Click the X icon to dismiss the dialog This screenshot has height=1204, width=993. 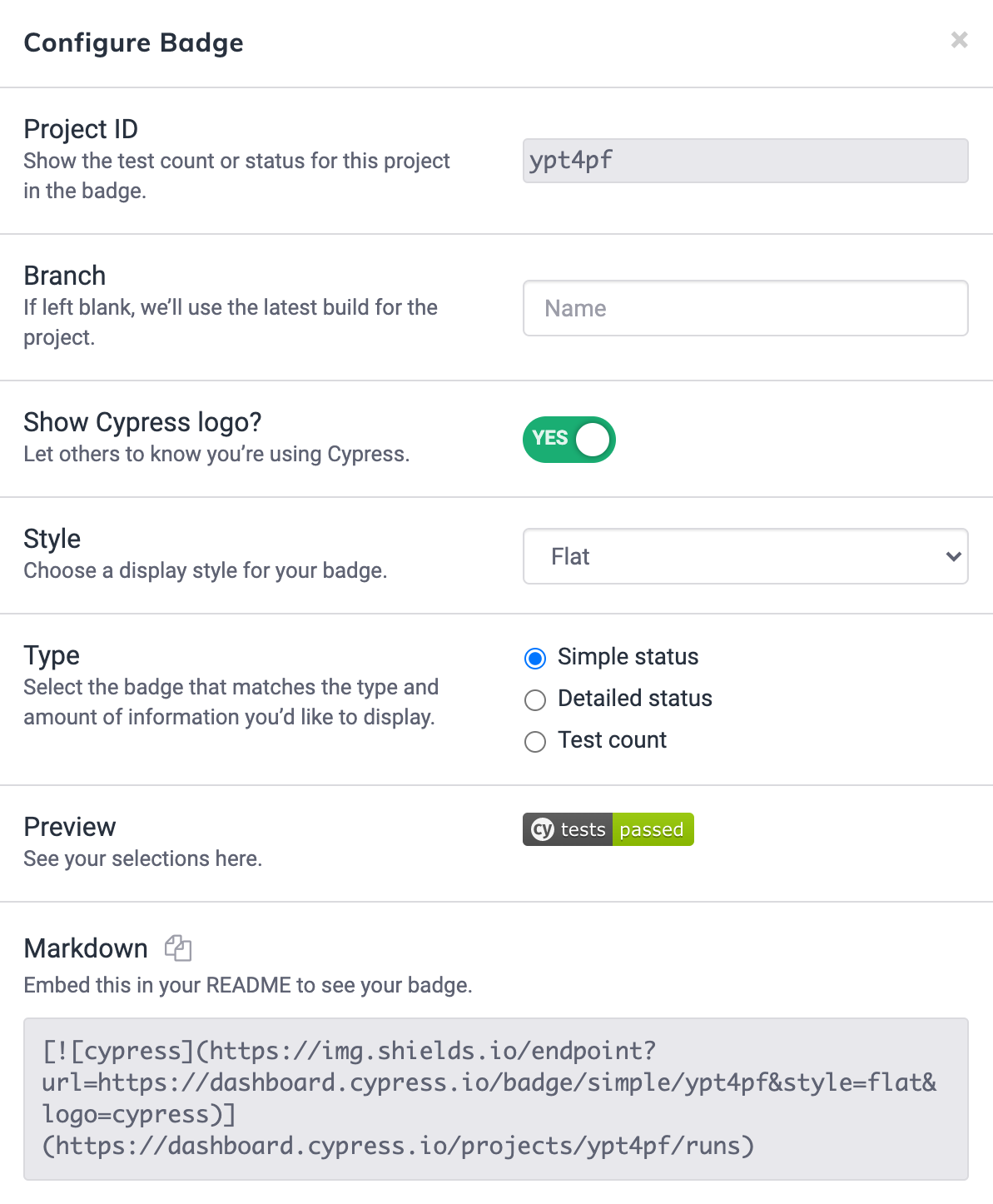[x=959, y=40]
